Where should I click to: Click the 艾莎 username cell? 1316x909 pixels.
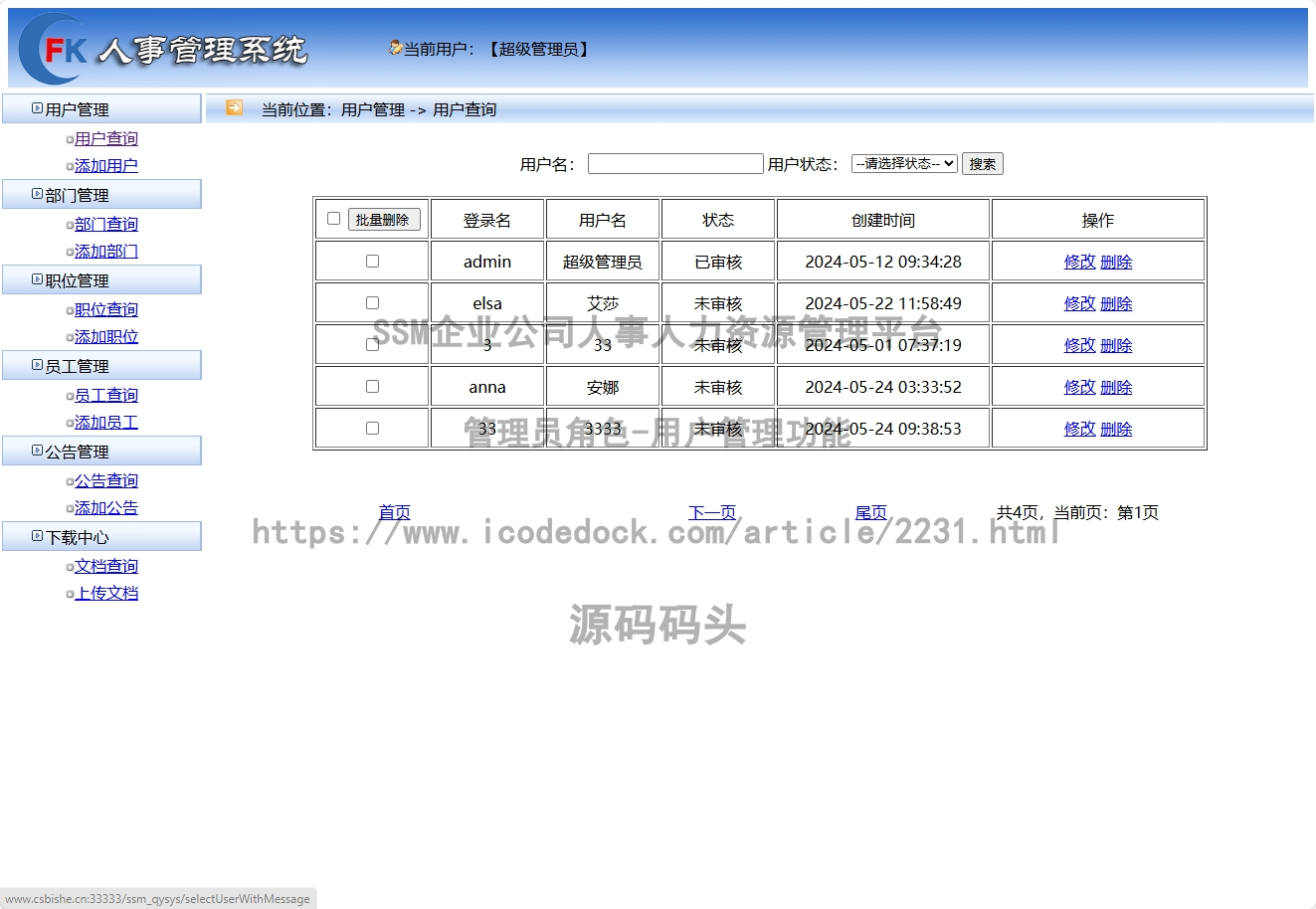coord(603,303)
